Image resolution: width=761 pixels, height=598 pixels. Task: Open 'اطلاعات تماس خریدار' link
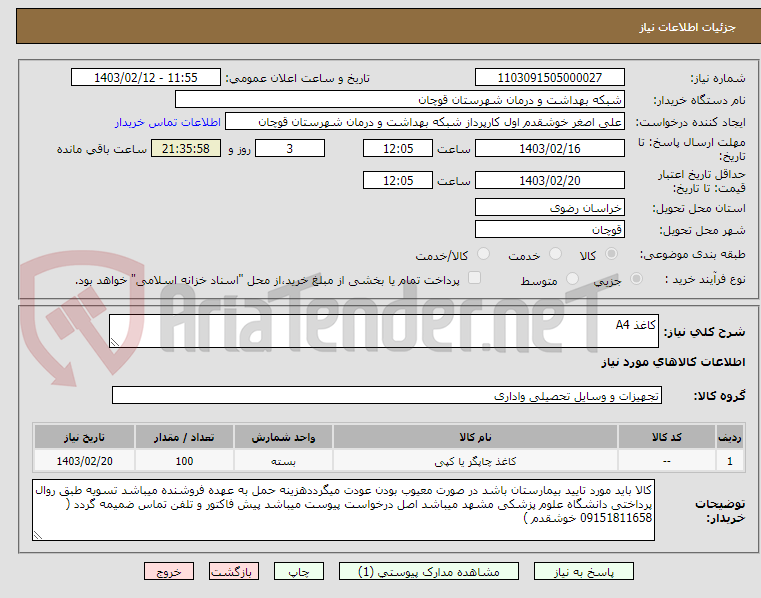pyautogui.click(x=168, y=122)
